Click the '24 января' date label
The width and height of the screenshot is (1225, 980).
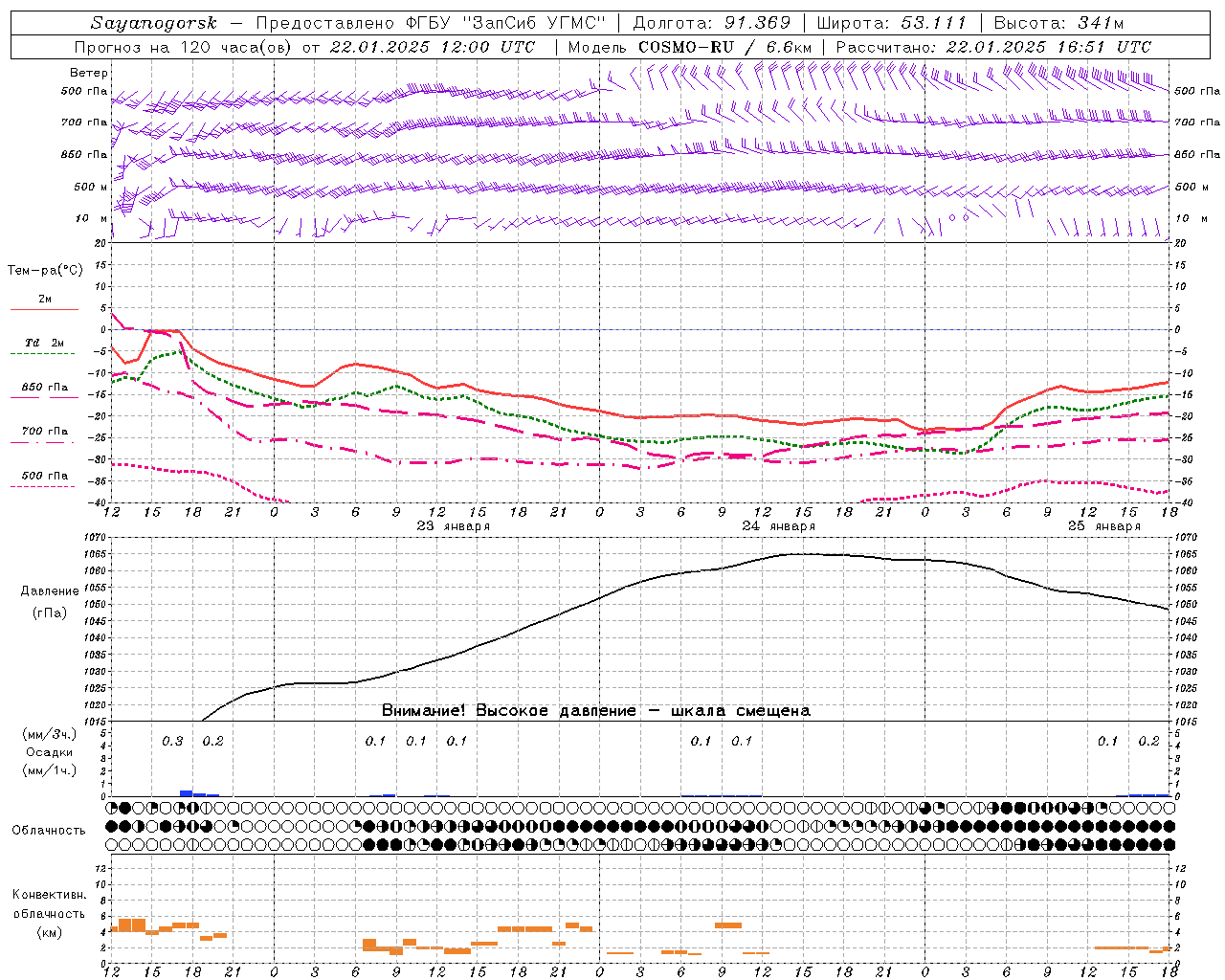(x=779, y=526)
